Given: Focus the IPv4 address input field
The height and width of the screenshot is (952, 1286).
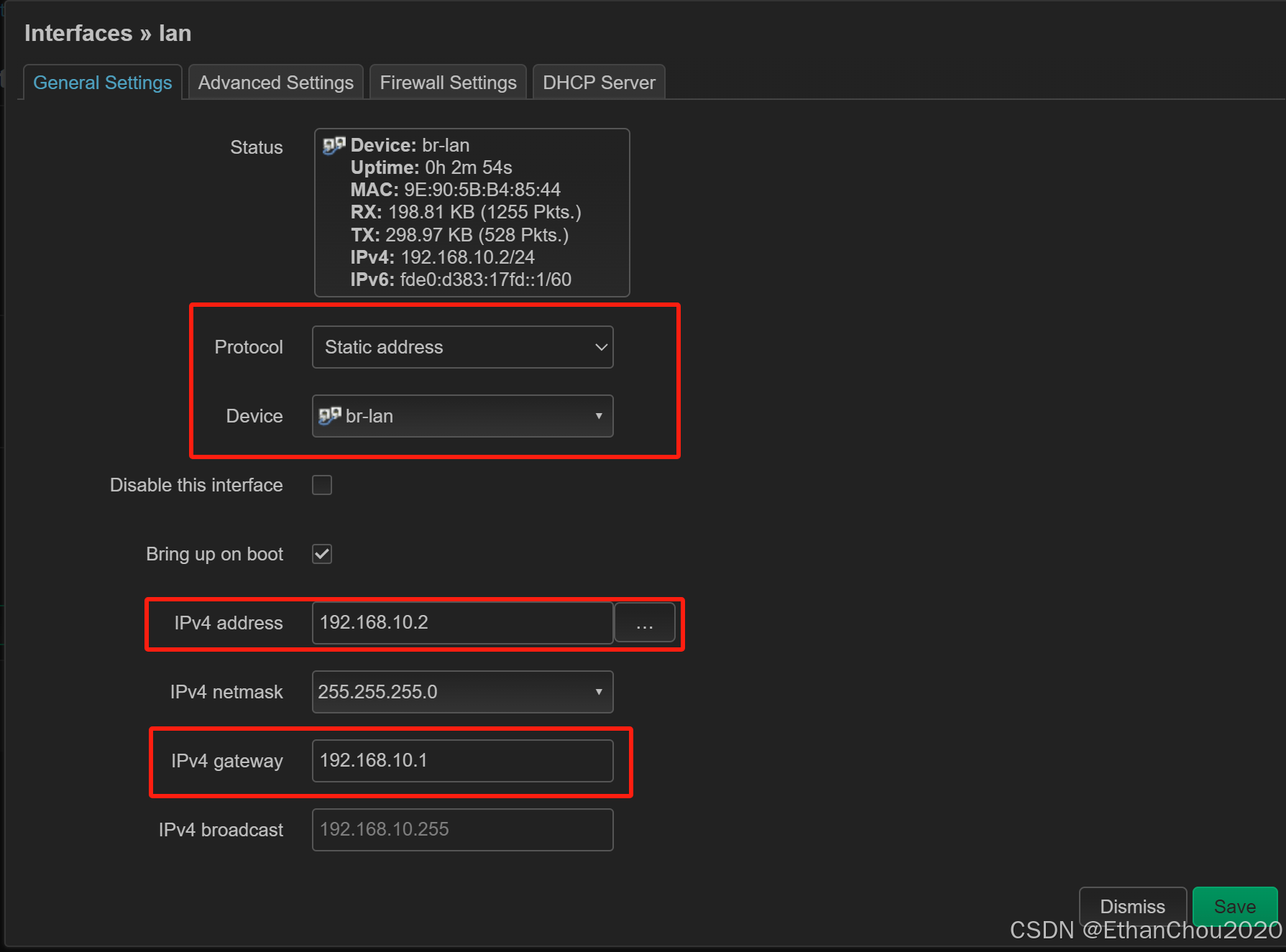Looking at the screenshot, I should click(463, 623).
